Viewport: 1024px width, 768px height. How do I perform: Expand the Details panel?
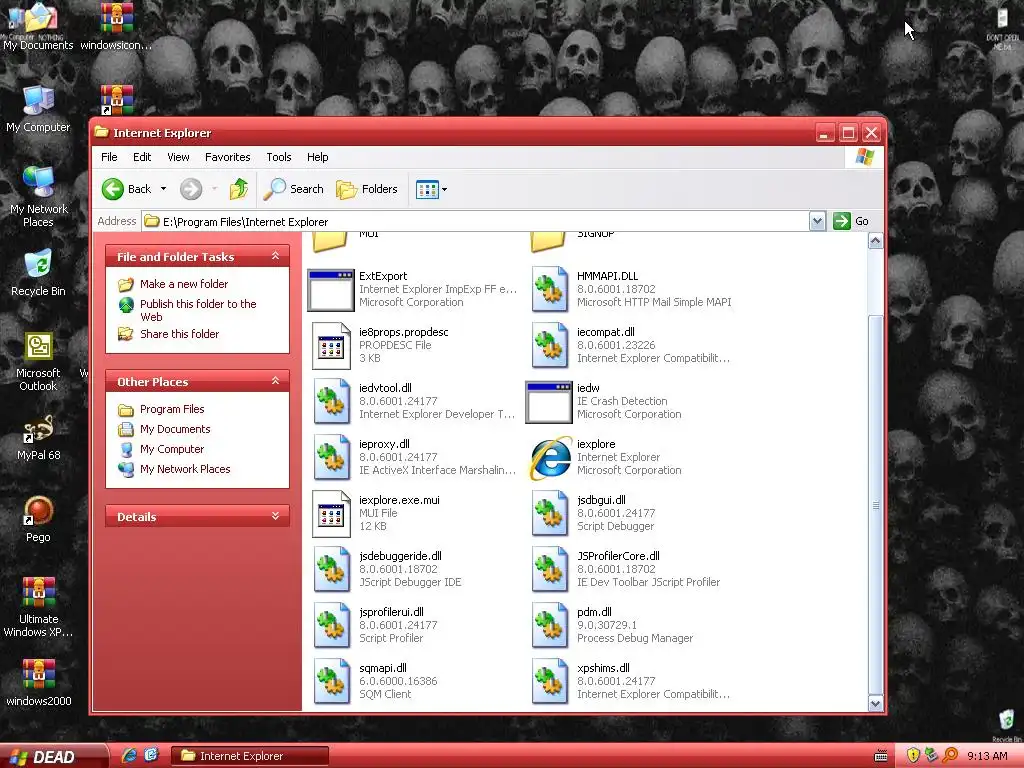pyautogui.click(x=276, y=516)
